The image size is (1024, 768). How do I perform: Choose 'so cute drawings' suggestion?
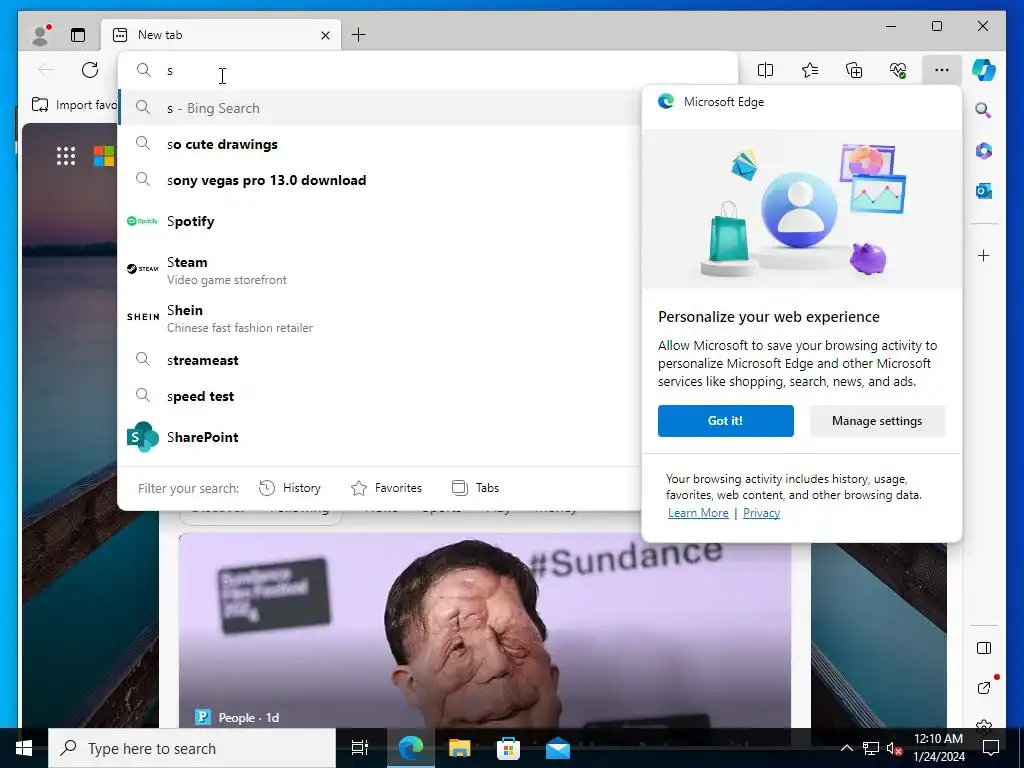379,144
